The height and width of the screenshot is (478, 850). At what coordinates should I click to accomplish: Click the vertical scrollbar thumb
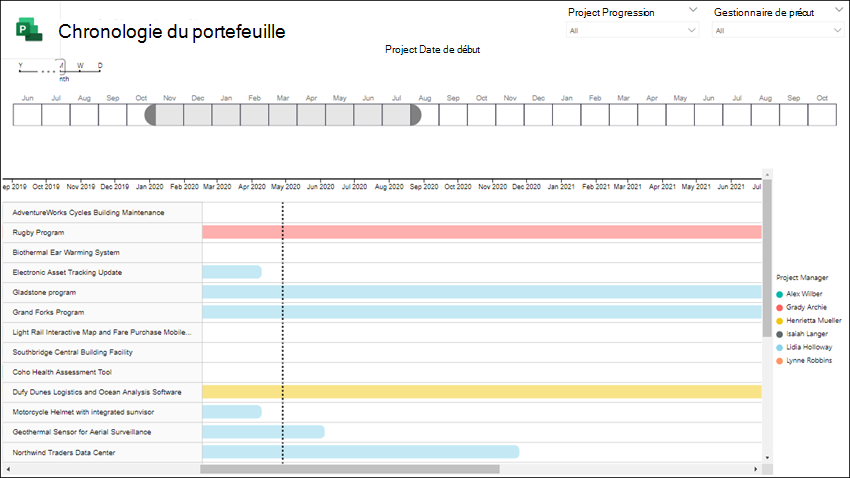click(767, 258)
